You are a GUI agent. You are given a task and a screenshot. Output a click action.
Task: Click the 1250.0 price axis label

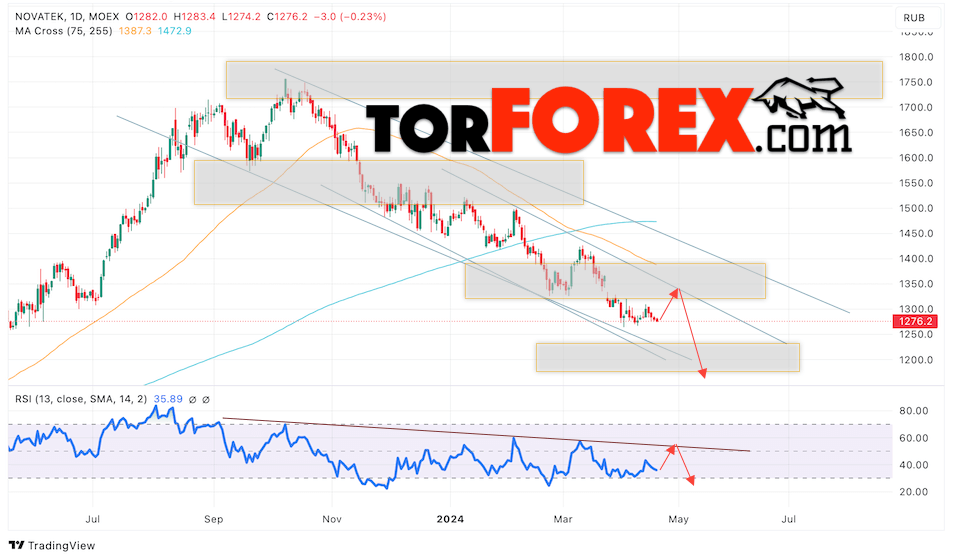pyautogui.click(x=916, y=334)
